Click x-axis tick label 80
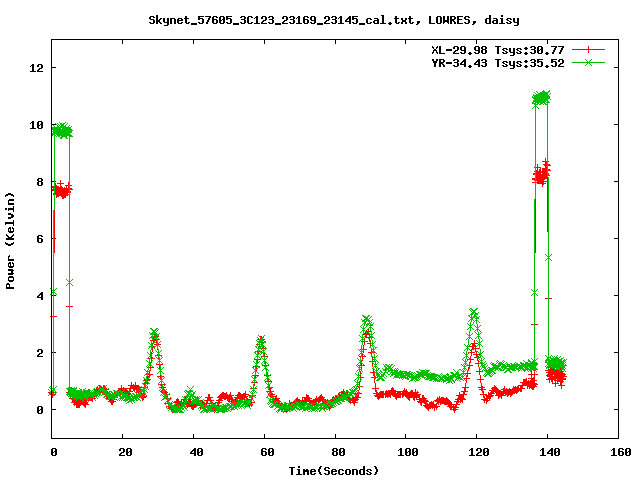The image size is (640, 480). (338, 452)
